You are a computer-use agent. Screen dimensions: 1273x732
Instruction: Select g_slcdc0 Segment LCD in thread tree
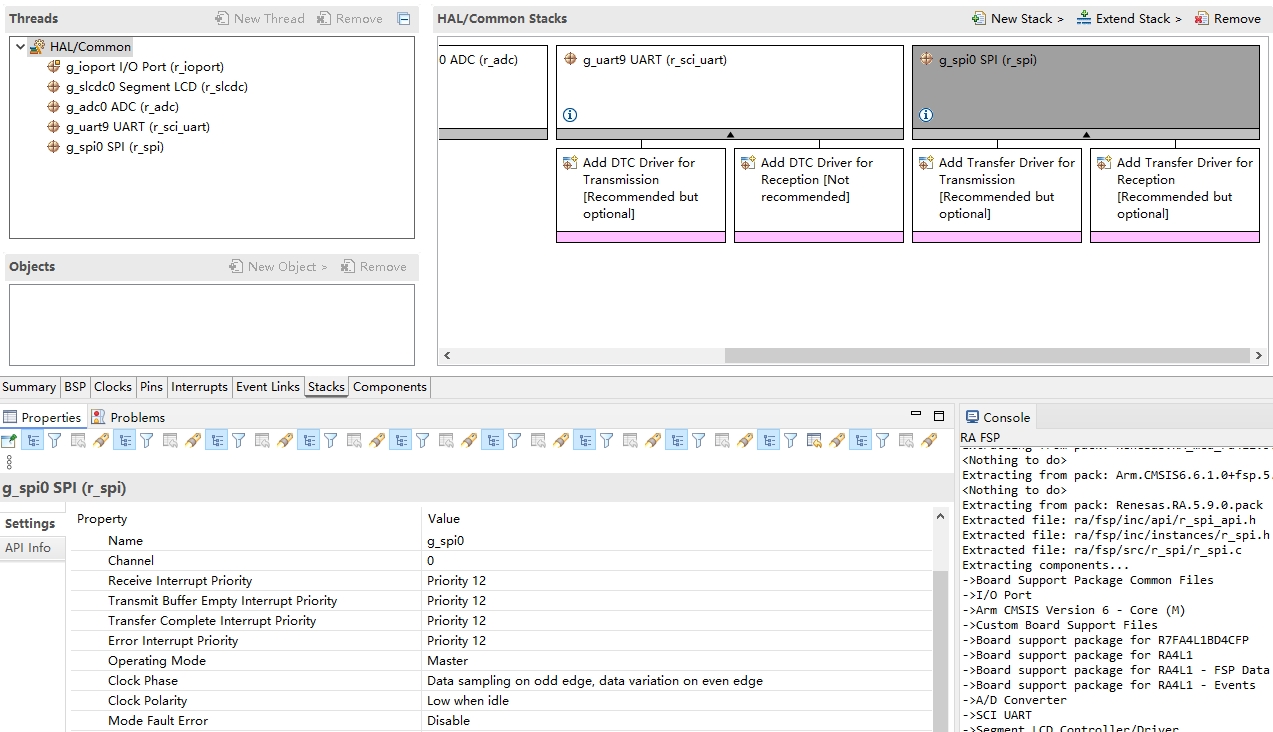pyautogui.click(x=147, y=87)
